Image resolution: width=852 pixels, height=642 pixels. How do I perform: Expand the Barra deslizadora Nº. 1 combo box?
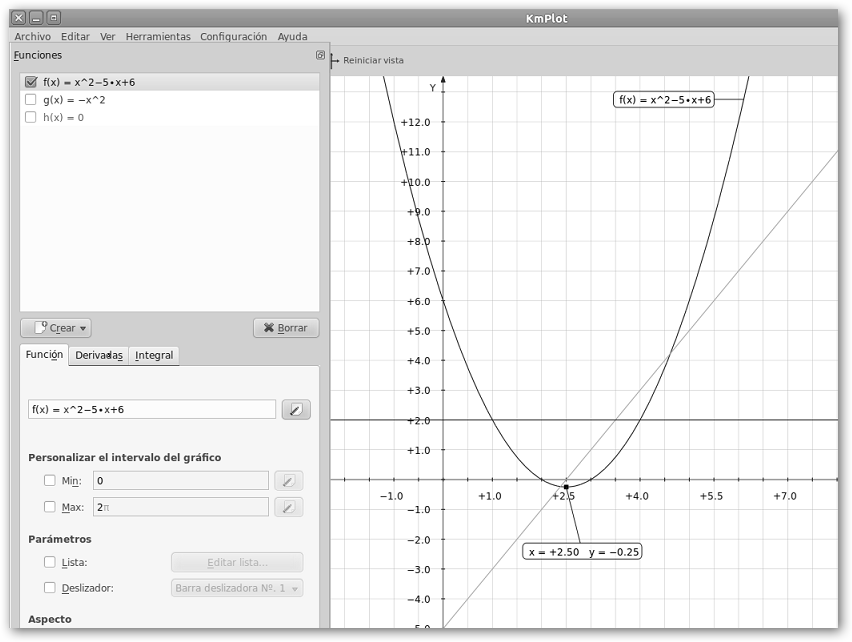tap(237, 588)
